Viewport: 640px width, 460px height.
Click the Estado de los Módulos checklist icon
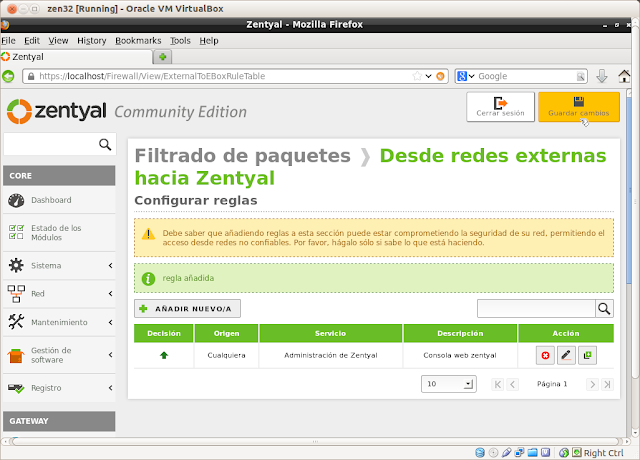[16, 232]
